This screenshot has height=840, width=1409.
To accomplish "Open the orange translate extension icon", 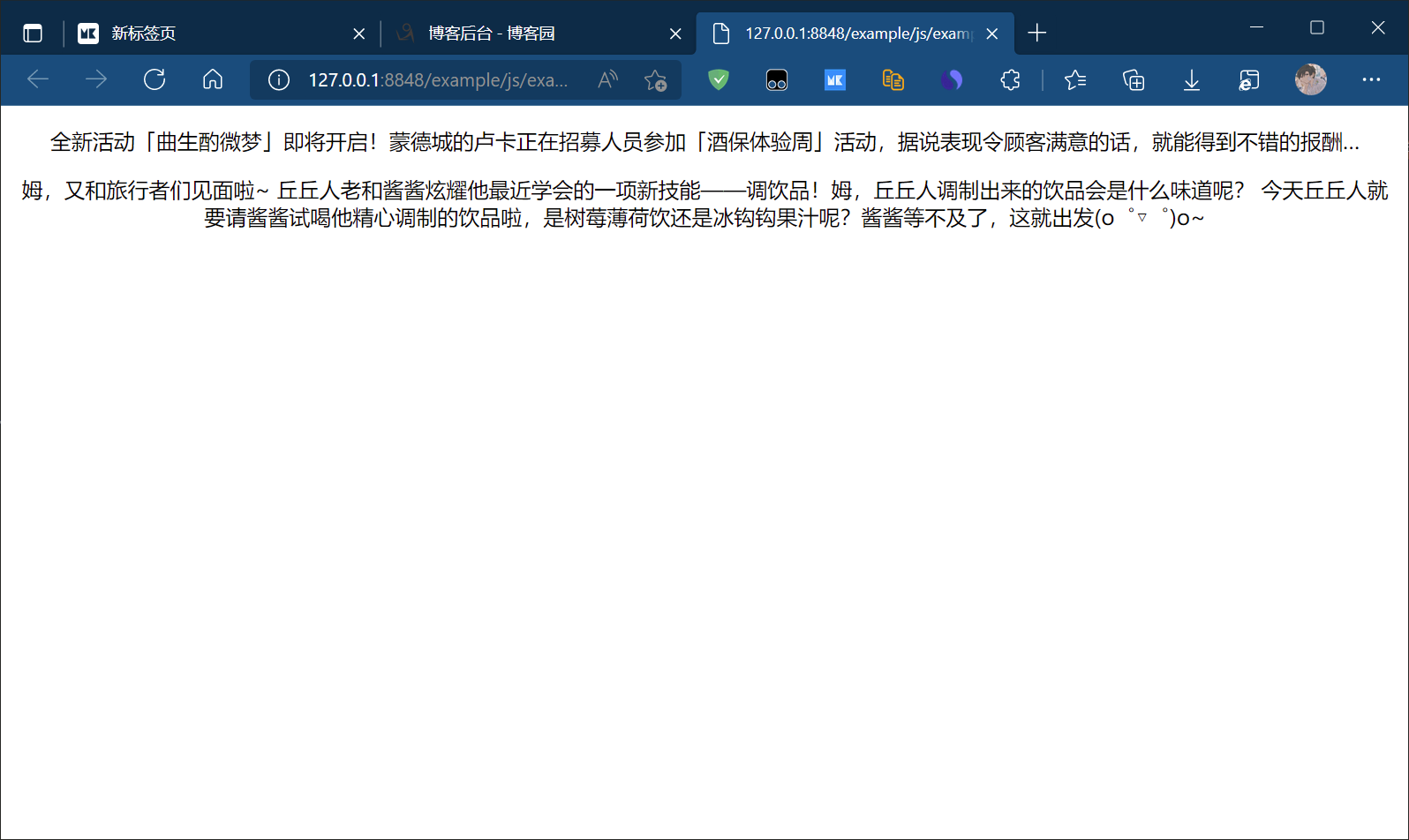I will [893, 80].
